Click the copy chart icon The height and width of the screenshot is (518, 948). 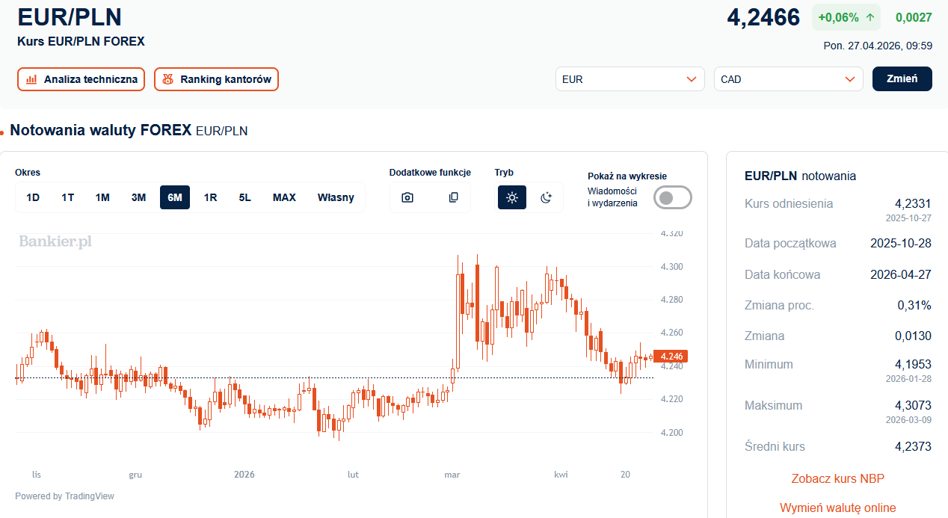click(453, 198)
